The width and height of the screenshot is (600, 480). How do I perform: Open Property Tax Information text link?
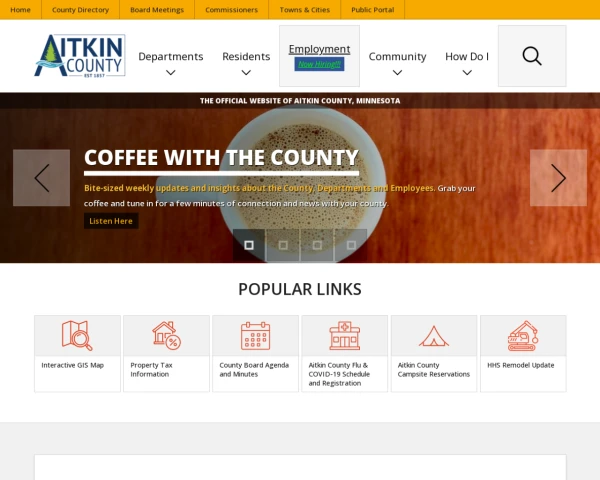point(152,370)
